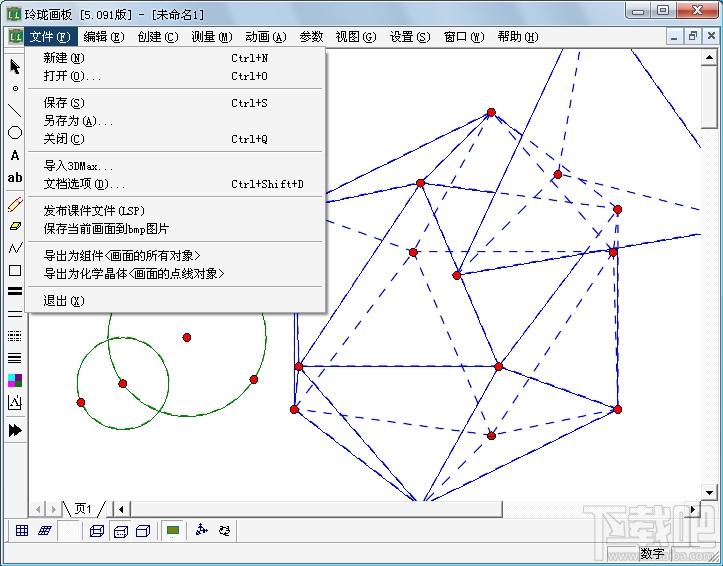This screenshot has width=723, height=566.
Task: Open the color palette tool
Action: 15,380
